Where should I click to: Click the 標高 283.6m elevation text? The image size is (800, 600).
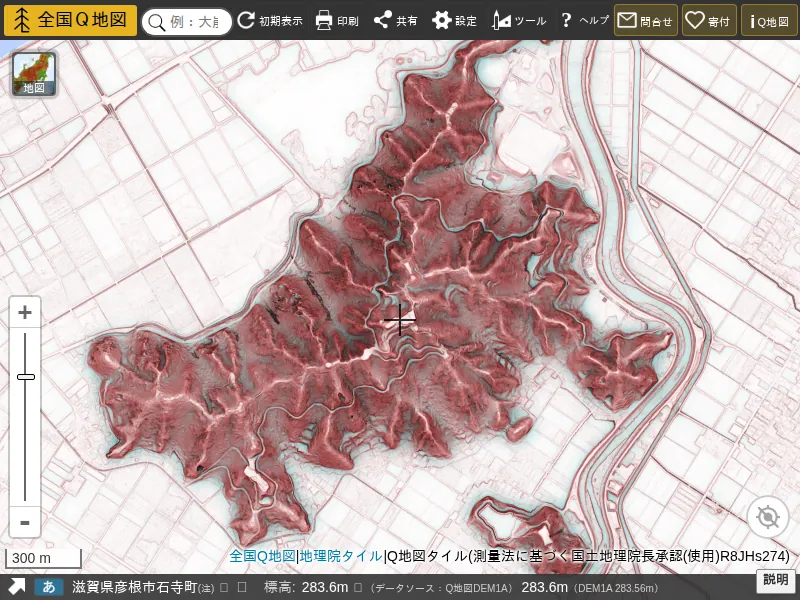[x=306, y=587]
